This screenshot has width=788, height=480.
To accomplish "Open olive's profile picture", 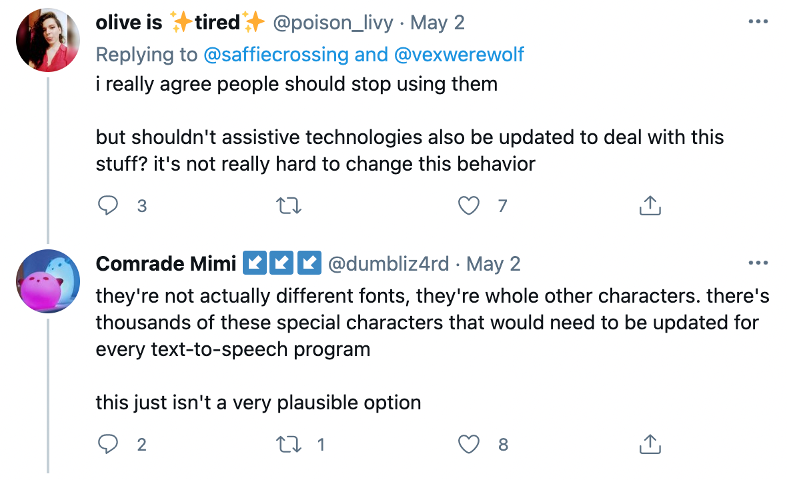I will [49, 41].
